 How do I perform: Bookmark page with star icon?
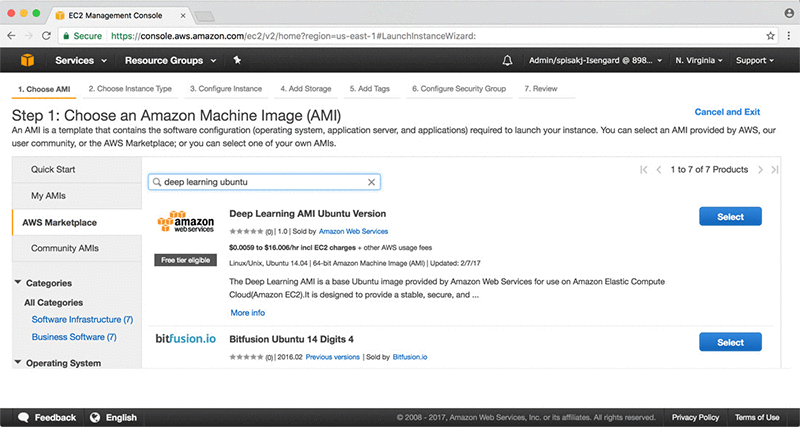click(x=770, y=36)
